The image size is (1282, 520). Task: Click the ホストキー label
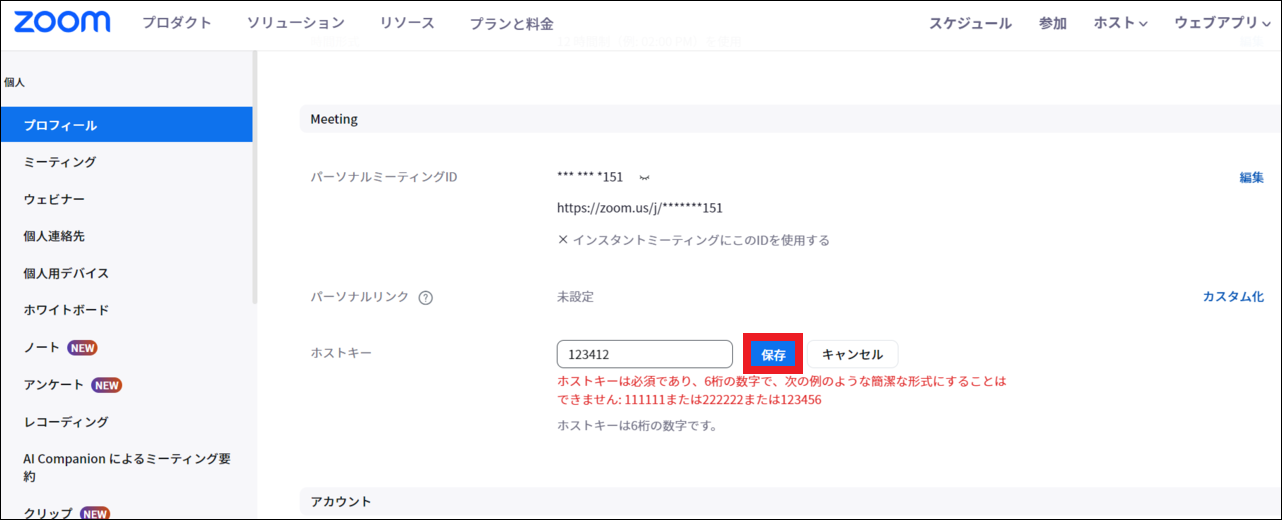pyautogui.click(x=341, y=352)
